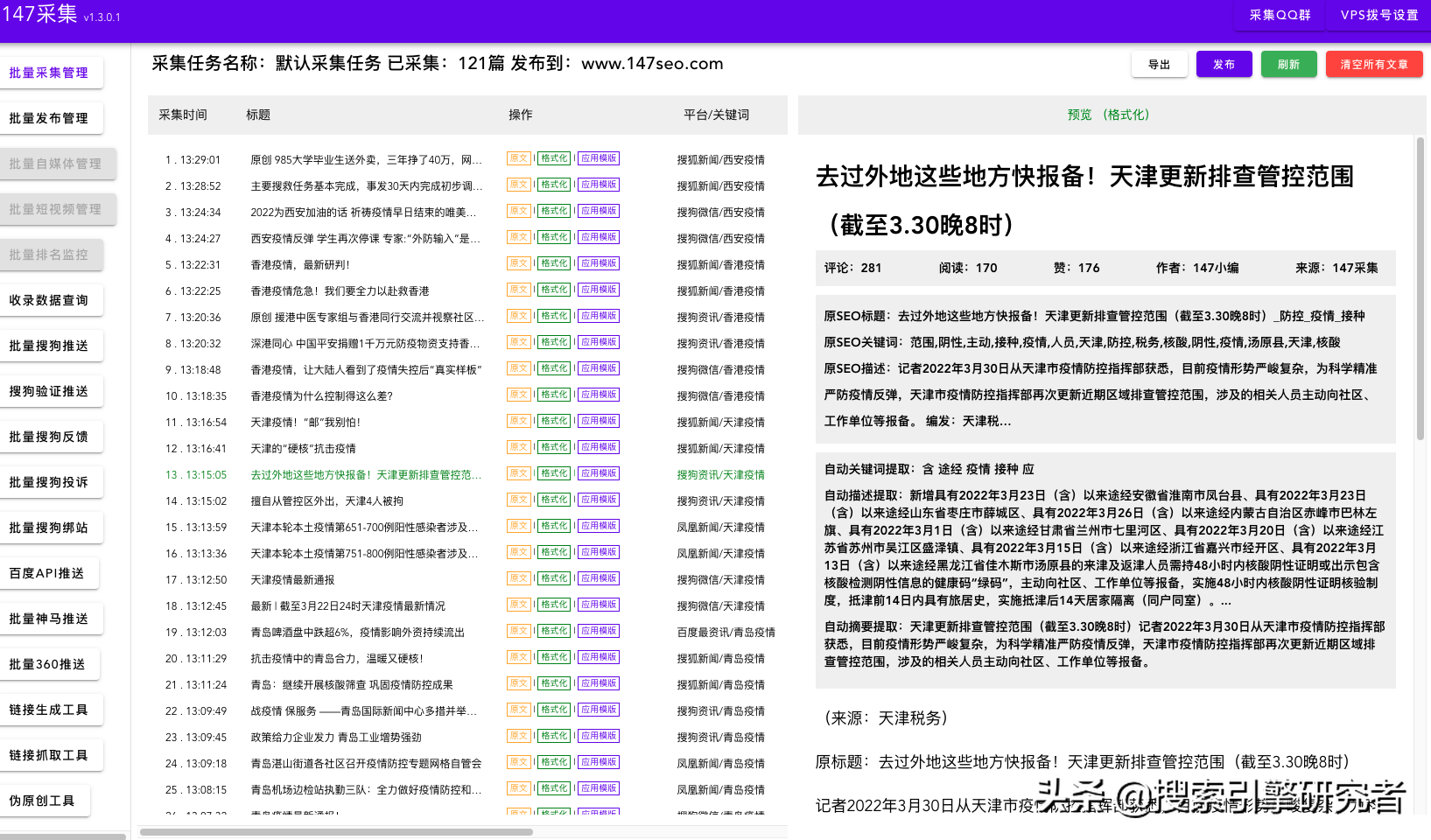Click 原文 on the 13:16:54 row

pos(519,421)
